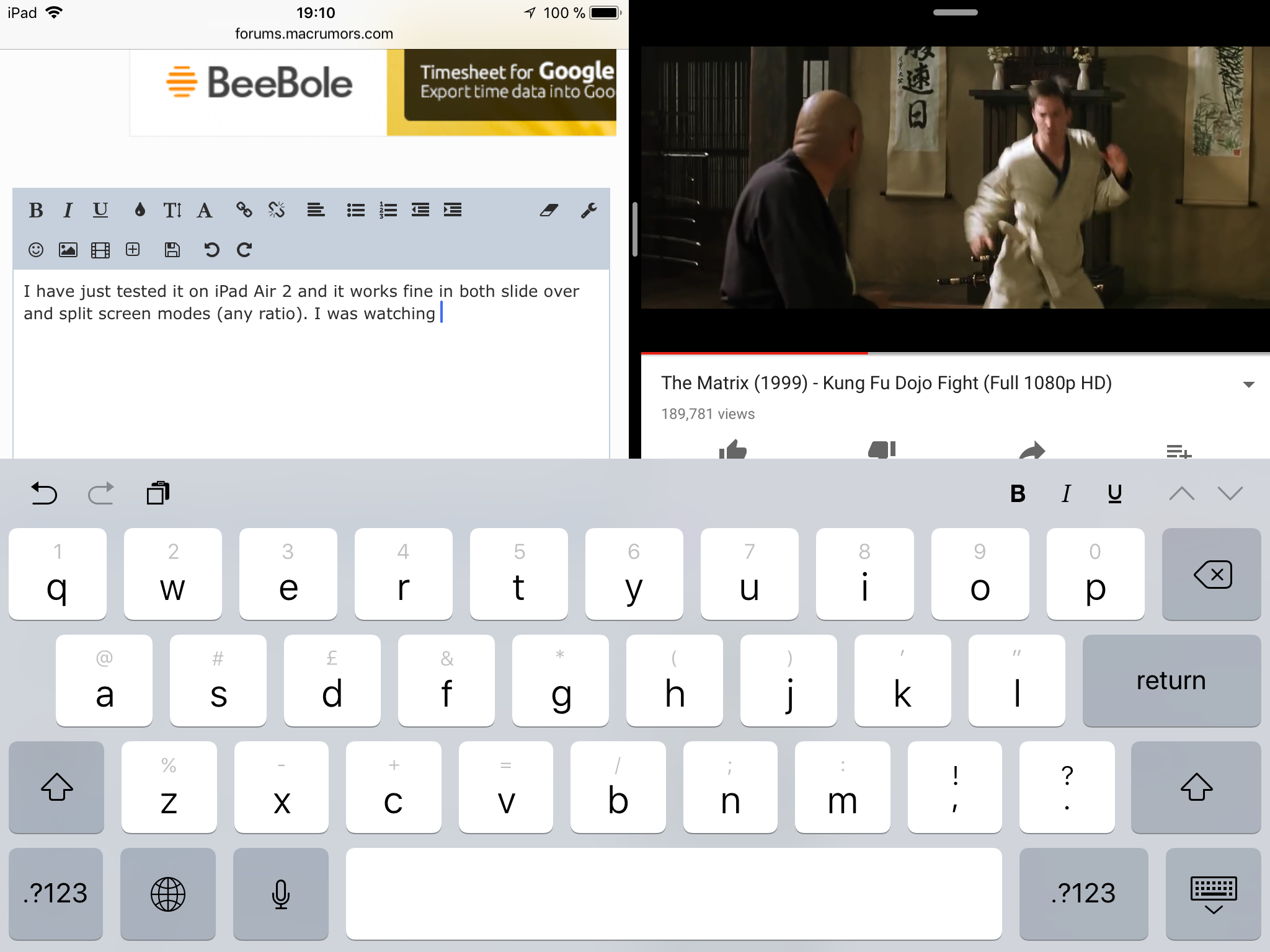Screen dimensions: 1270x952
Task: Click the editor undo arrow
Action: (x=211, y=250)
